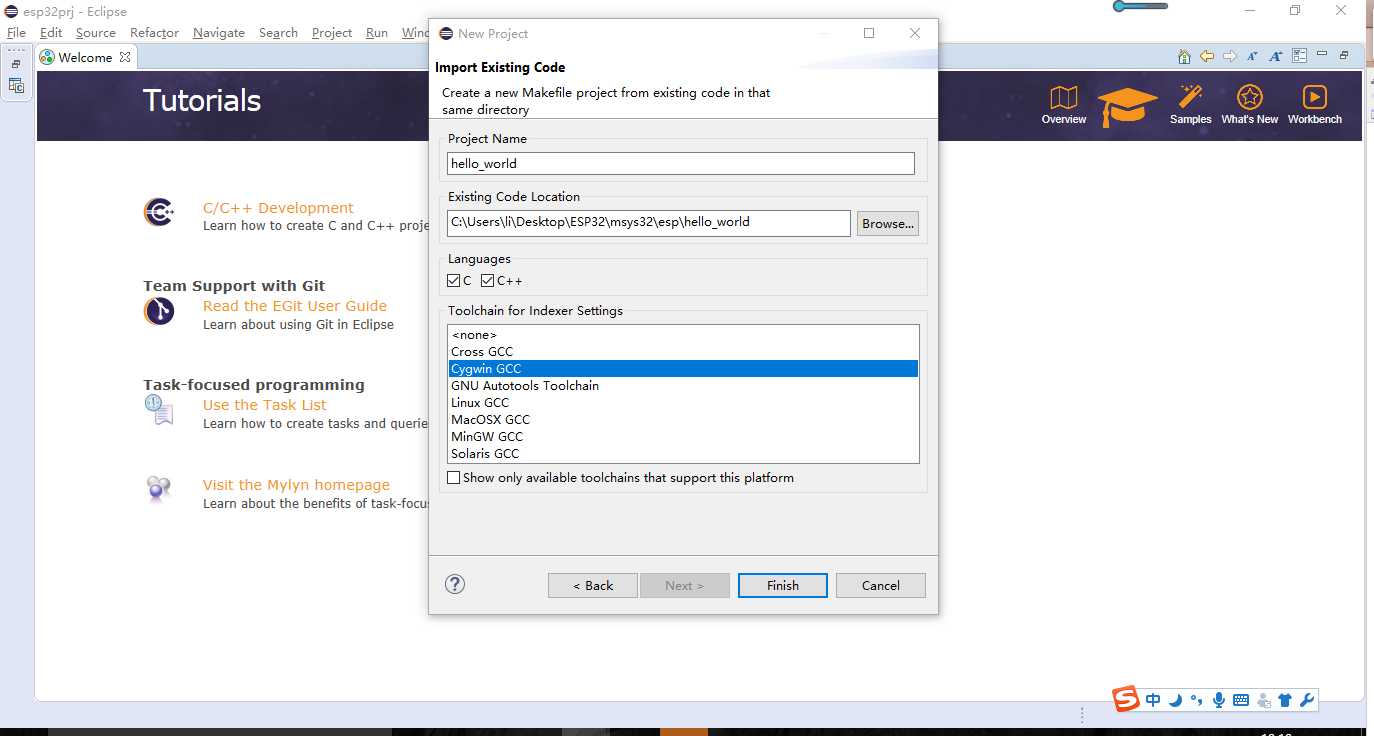Click the left sidebar restore icon

pos(16,64)
